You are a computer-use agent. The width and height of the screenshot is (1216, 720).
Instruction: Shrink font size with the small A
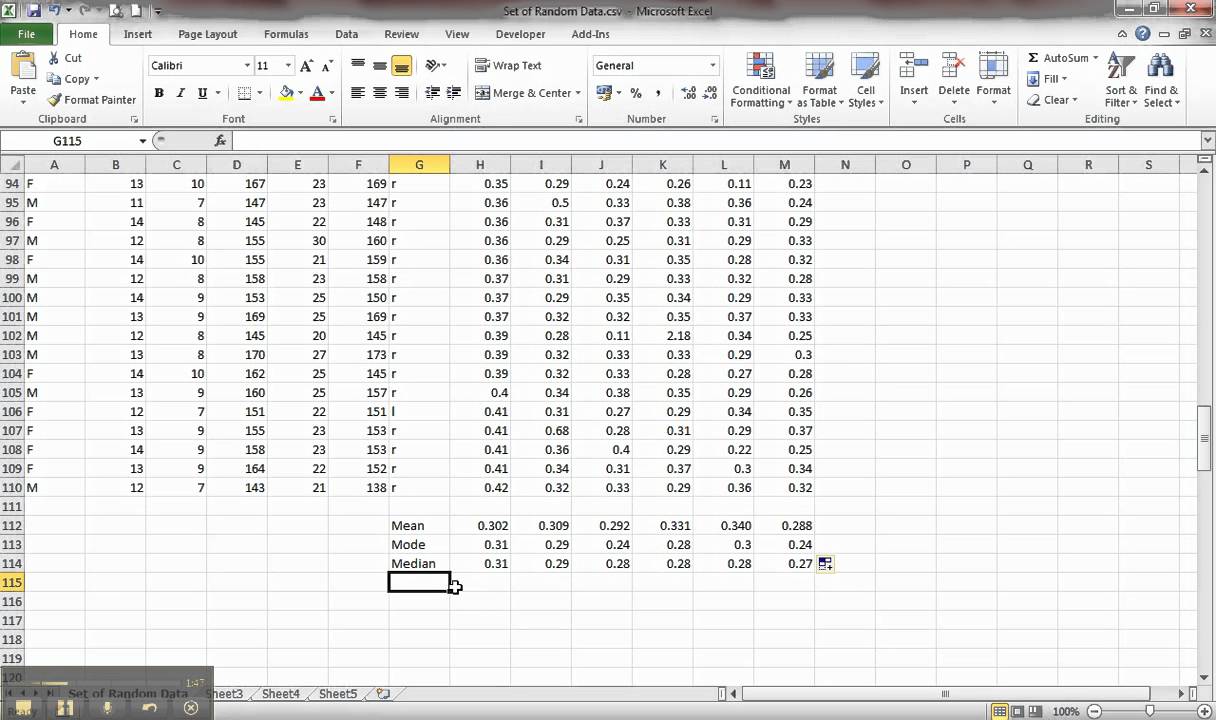[327, 66]
